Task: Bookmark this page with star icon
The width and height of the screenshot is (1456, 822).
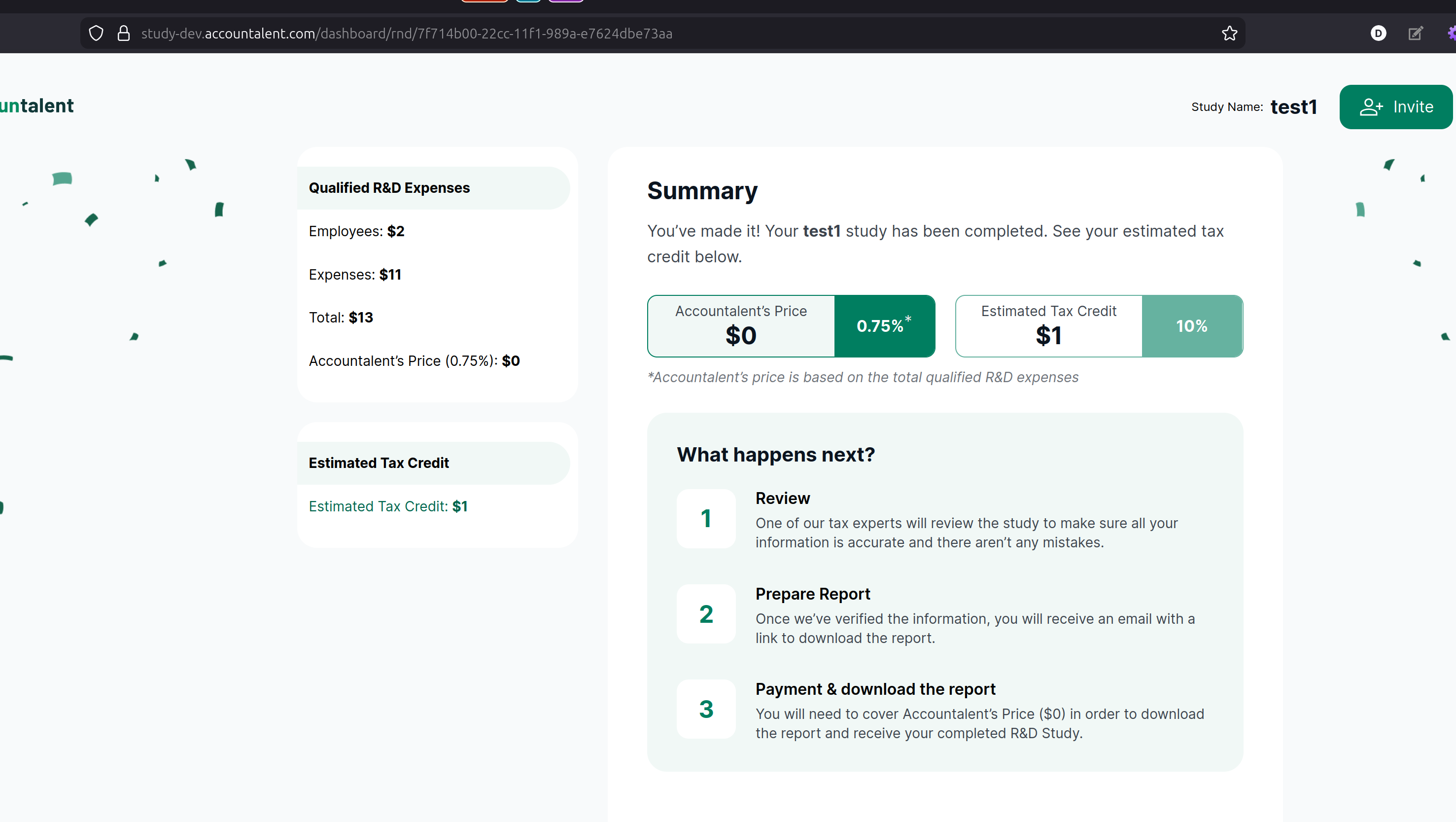Action: pos(1229,34)
